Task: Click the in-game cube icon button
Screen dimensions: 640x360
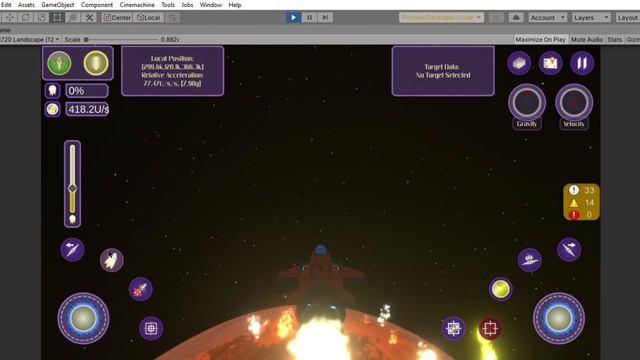Action: 519,63
